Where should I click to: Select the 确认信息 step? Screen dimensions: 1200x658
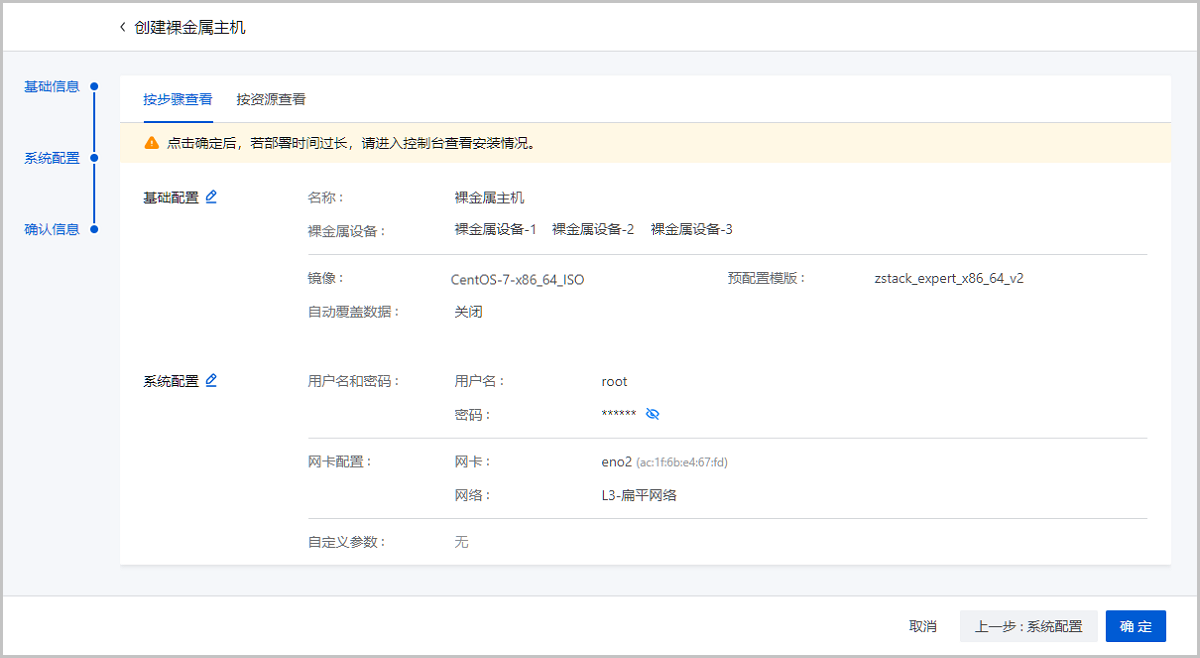click(52, 229)
